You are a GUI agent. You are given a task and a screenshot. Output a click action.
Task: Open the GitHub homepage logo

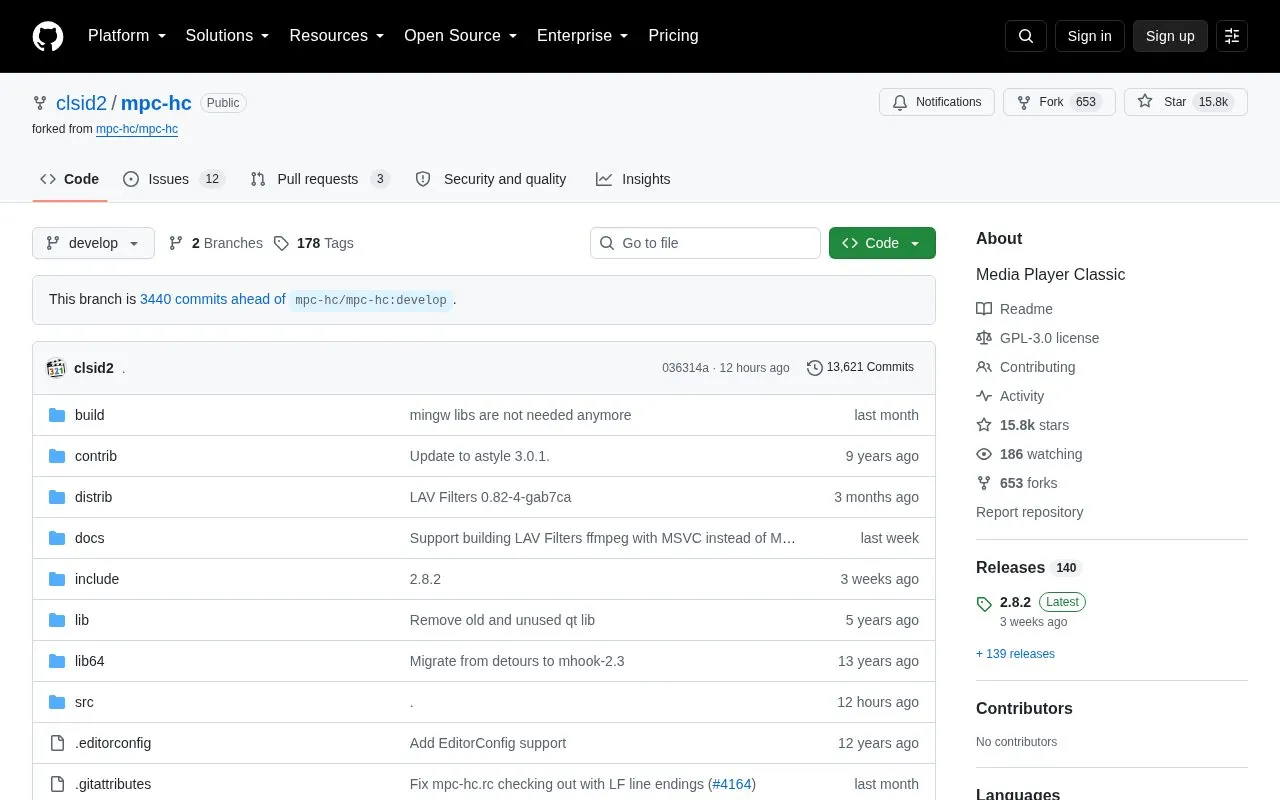click(48, 36)
